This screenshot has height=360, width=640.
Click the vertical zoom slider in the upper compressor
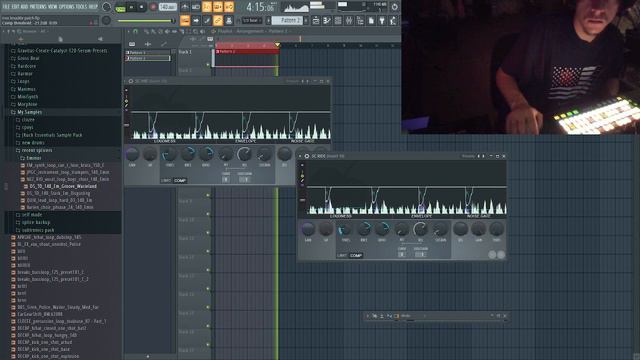[127, 125]
